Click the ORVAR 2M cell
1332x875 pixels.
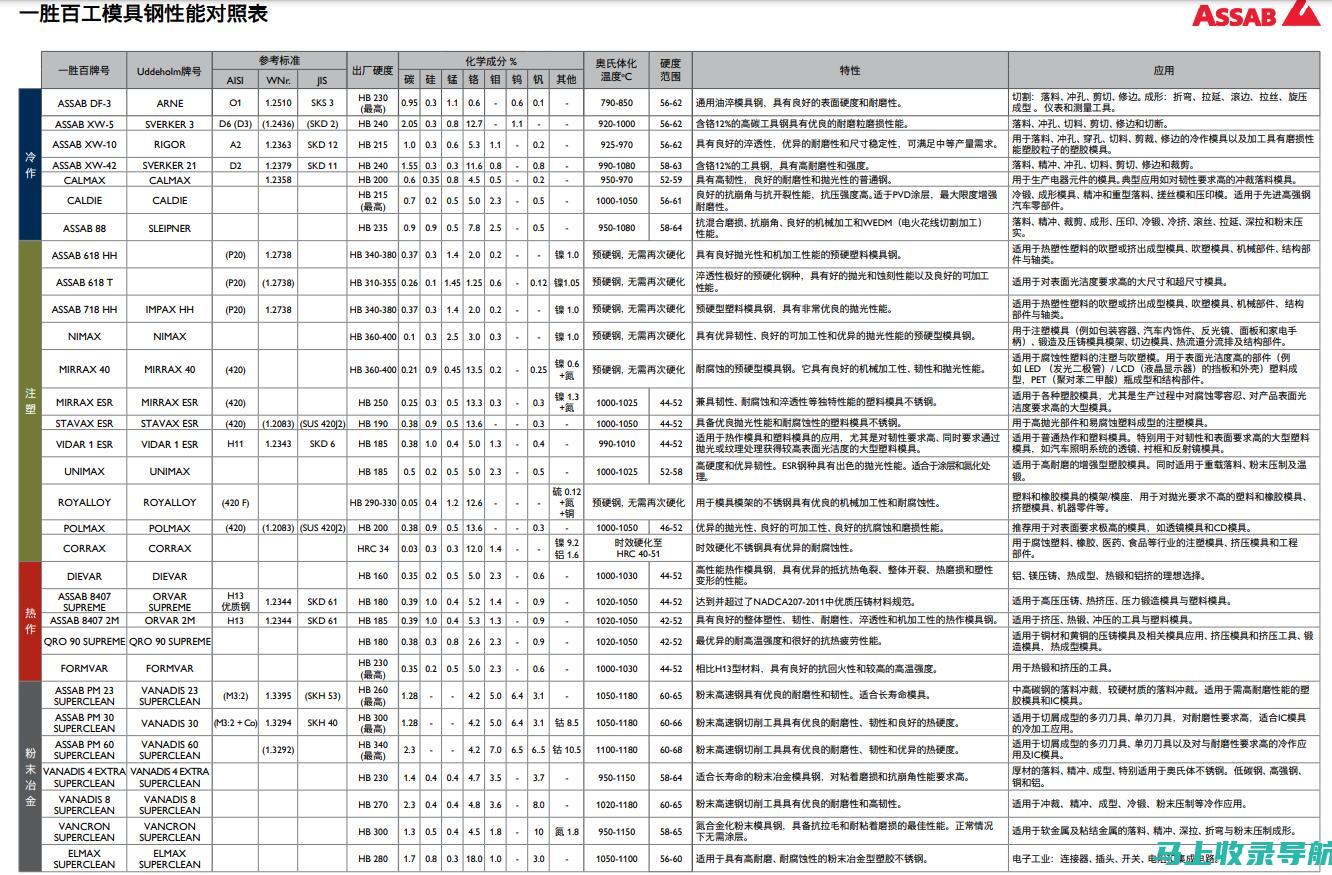tap(169, 620)
